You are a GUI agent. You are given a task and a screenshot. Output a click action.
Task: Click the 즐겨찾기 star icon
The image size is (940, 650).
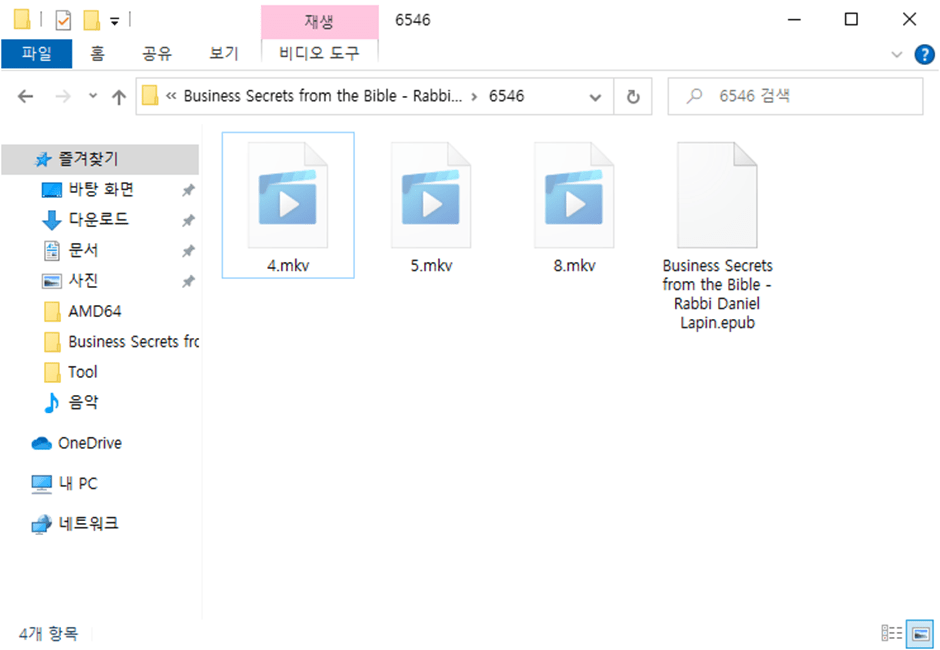(x=43, y=160)
